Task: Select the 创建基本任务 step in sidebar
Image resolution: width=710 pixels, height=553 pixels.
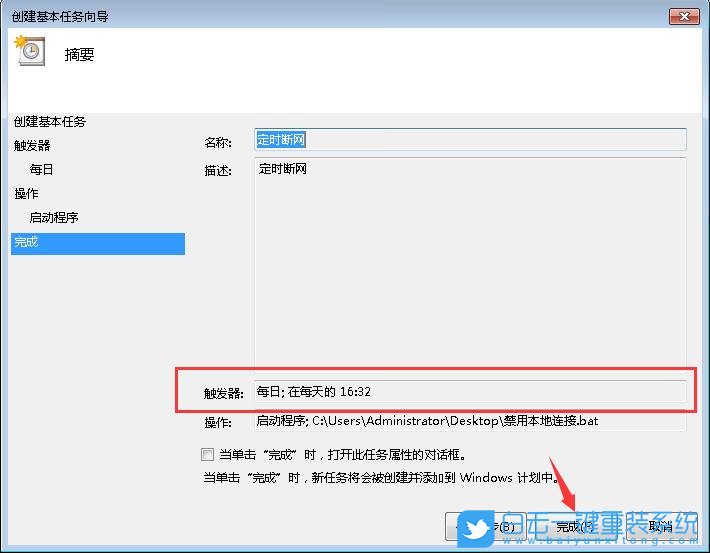Action: (50, 121)
